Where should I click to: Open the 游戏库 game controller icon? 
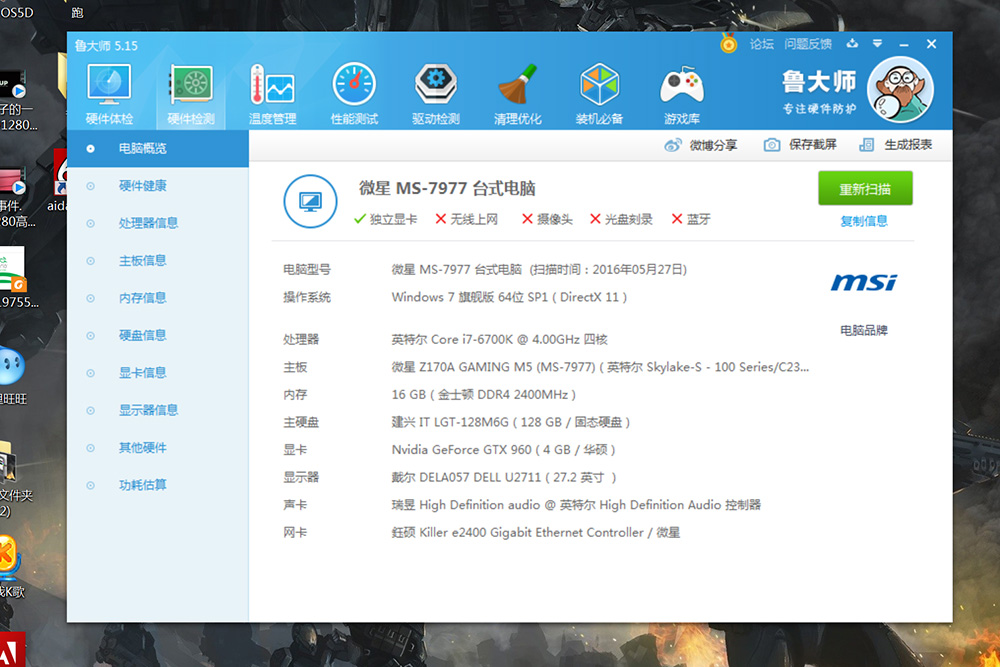[681, 86]
